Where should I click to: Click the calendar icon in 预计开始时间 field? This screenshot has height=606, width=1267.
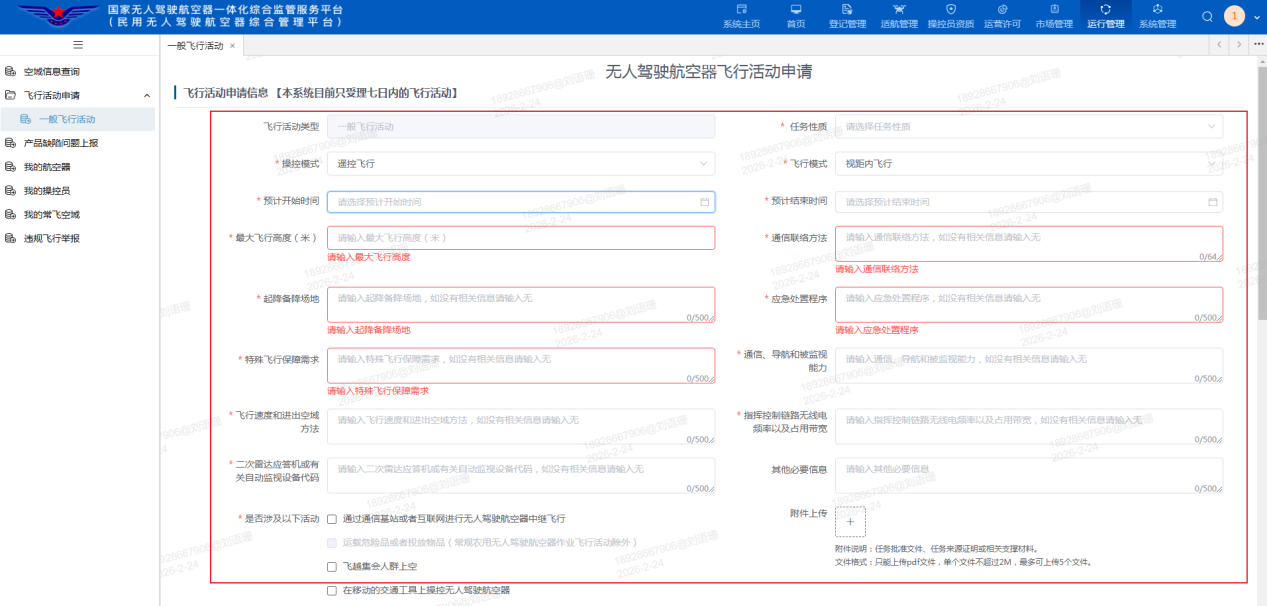pyautogui.click(x=704, y=202)
